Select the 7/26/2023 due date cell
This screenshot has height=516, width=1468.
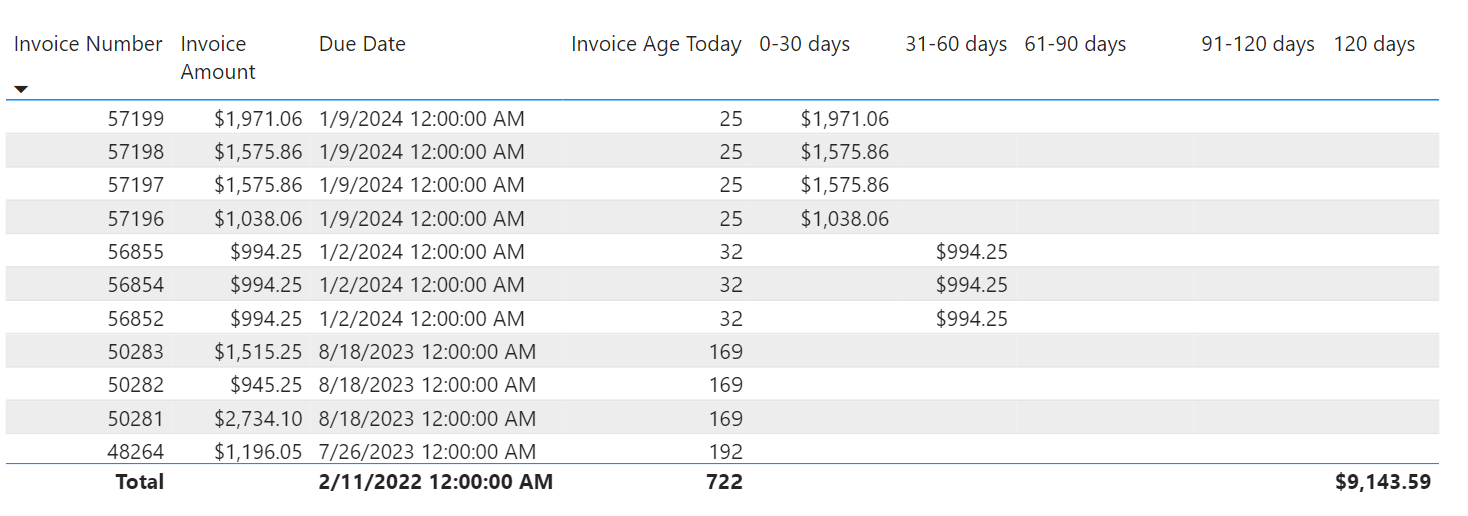coord(427,451)
